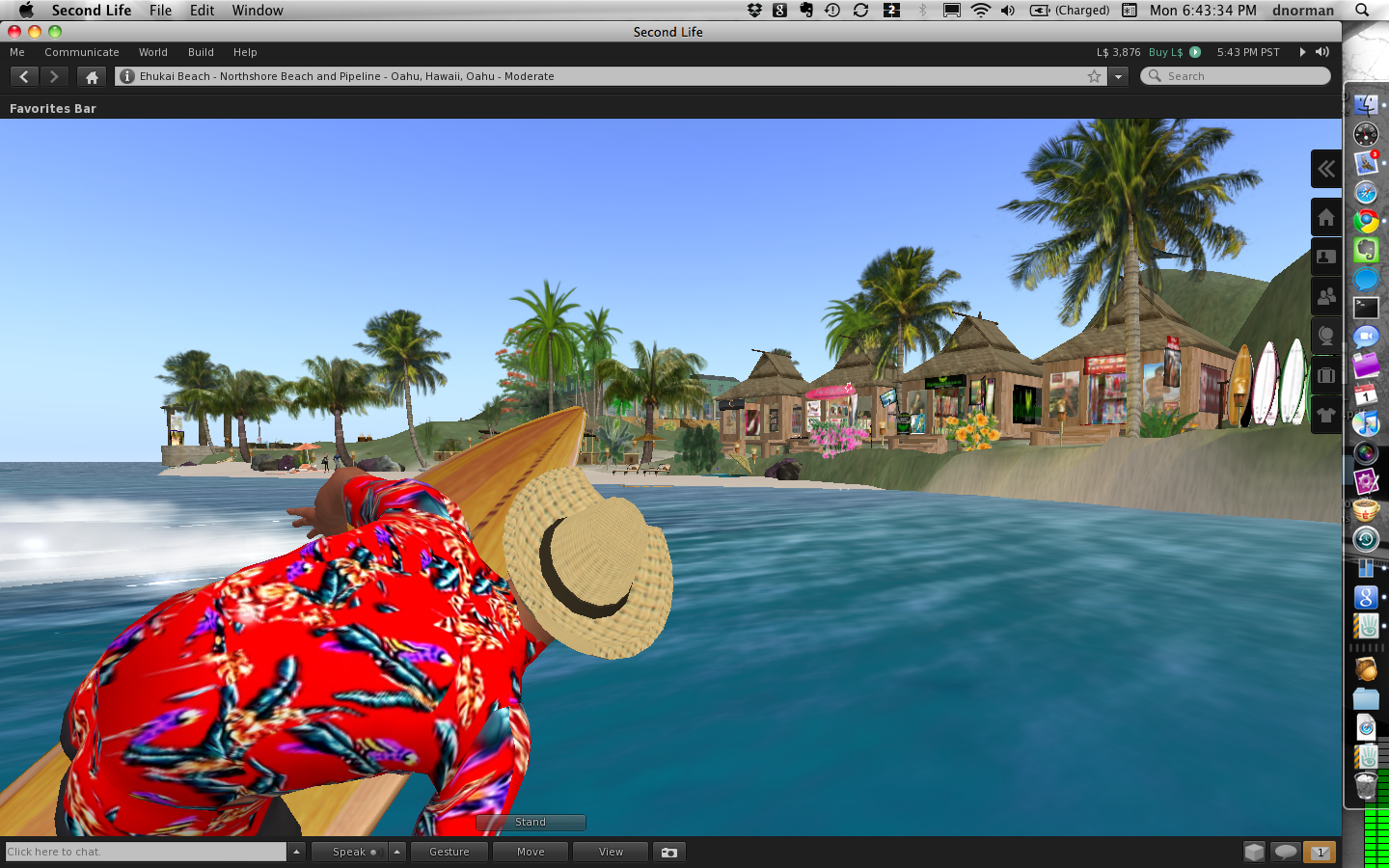
Task: Mute the viewer master volume
Action: coord(1322,52)
